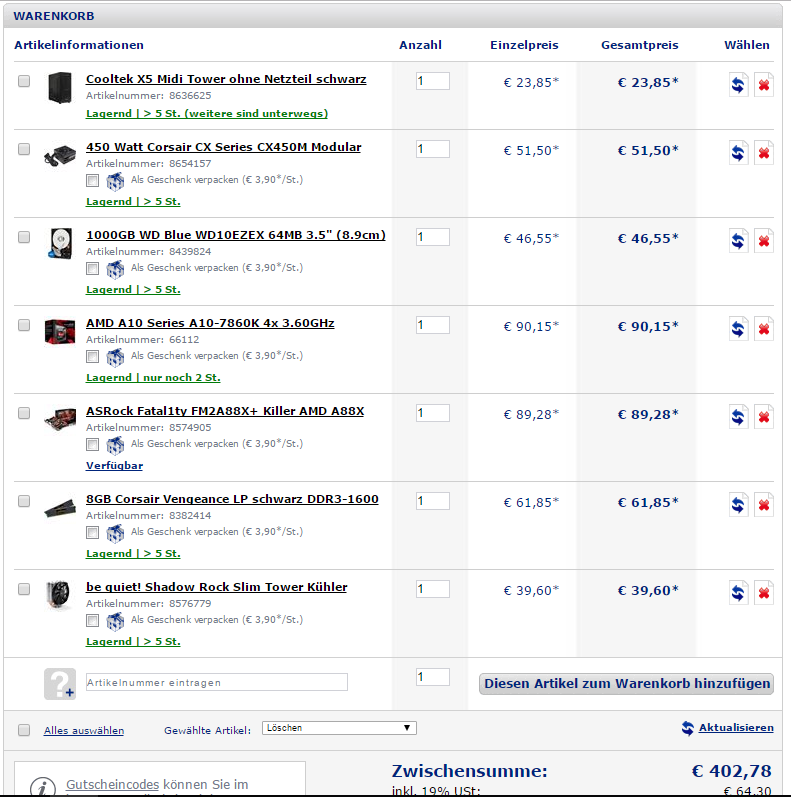The width and height of the screenshot is (791, 797).
Task: Open ASRock Fatal1ty FM2A88X+ Killer link
Action: (x=225, y=411)
